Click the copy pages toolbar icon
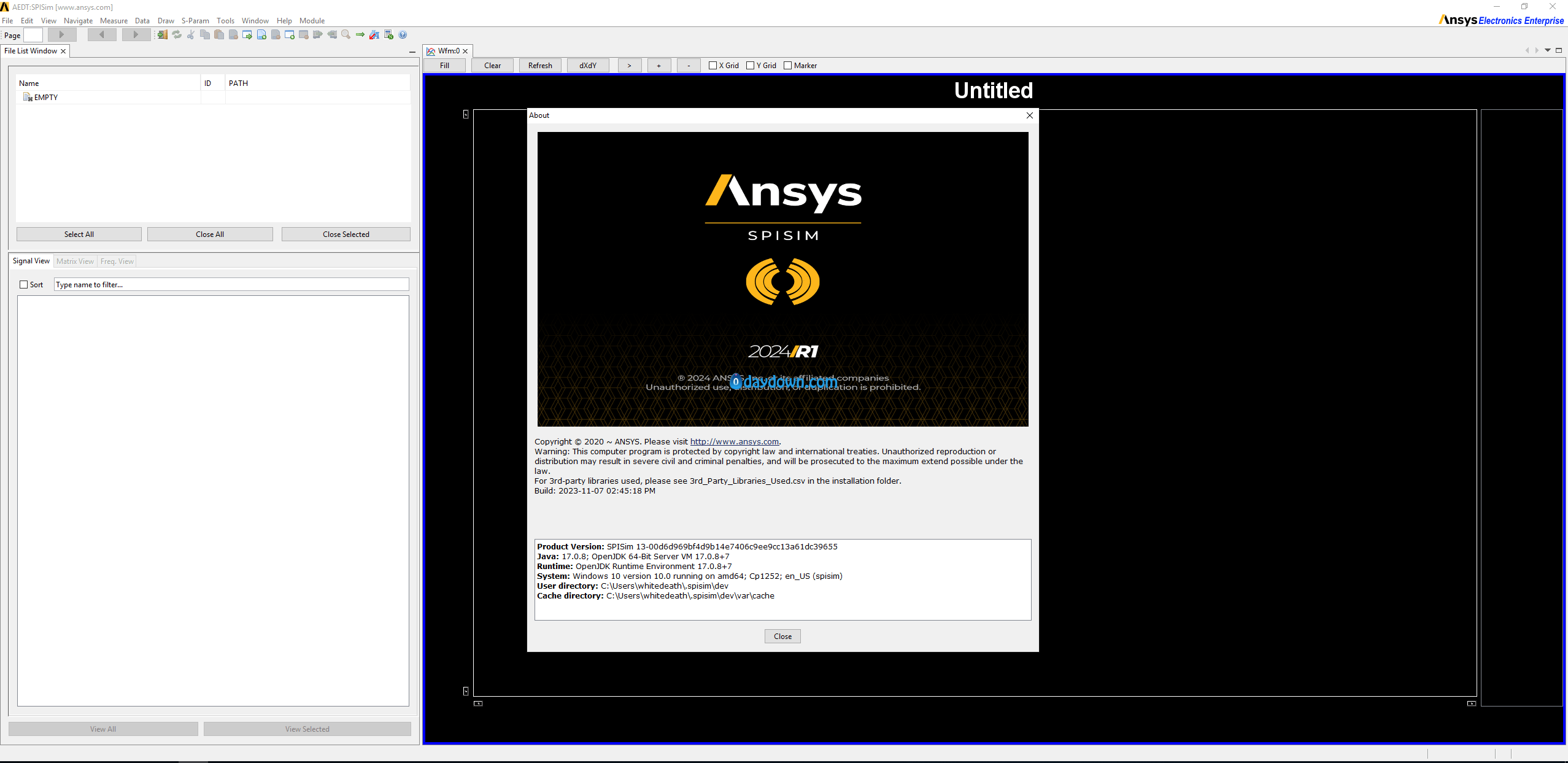 pyautogui.click(x=205, y=35)
